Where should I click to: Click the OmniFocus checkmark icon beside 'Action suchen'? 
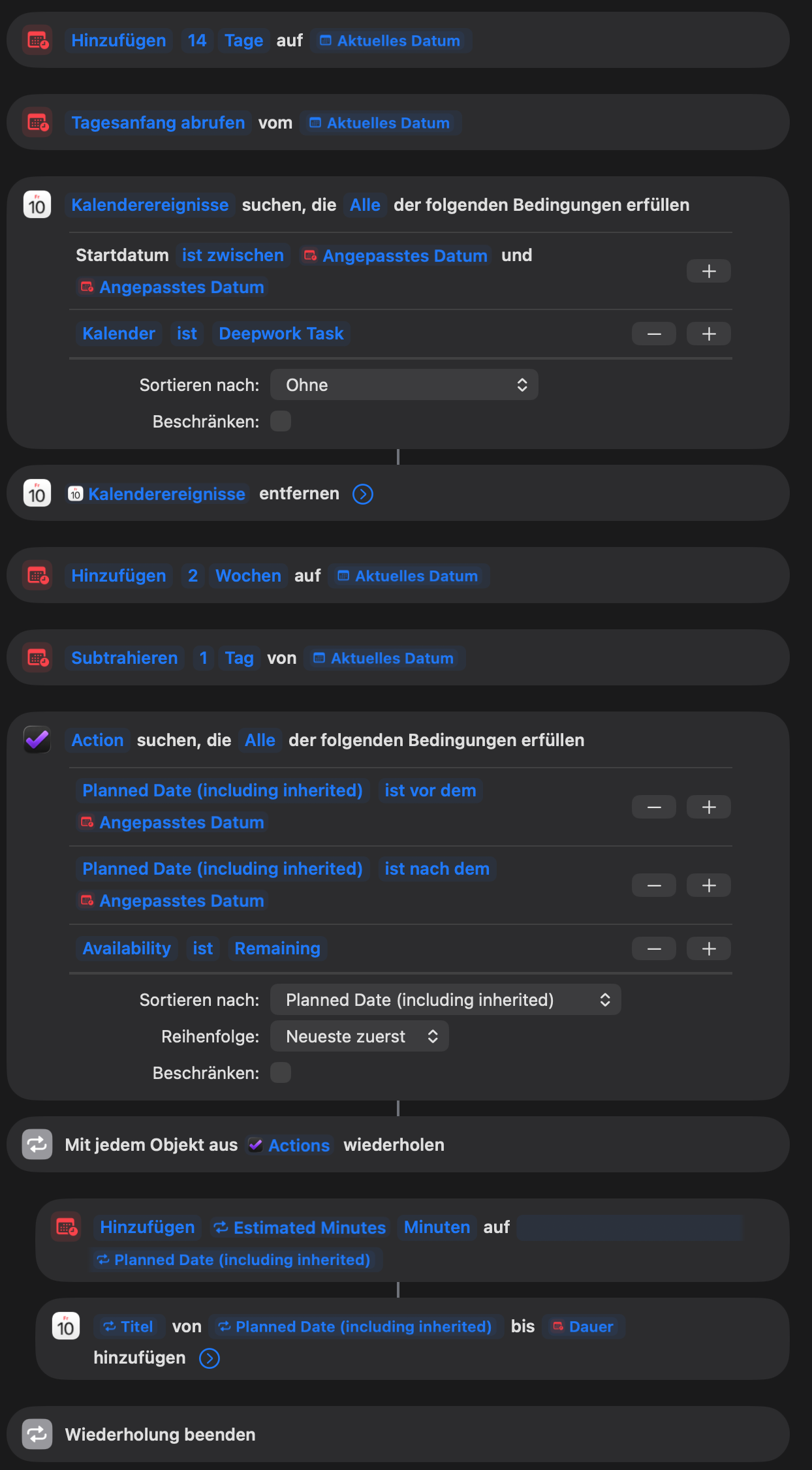(x=37, y=740)
